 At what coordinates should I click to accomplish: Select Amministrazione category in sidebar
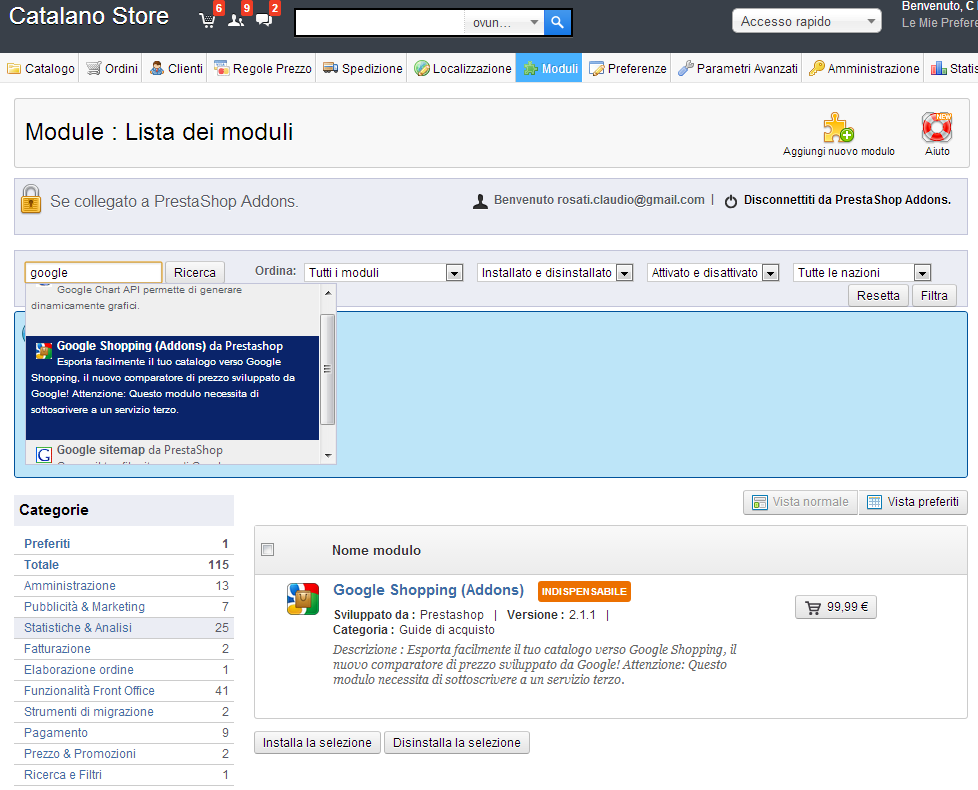pos(123,585)
